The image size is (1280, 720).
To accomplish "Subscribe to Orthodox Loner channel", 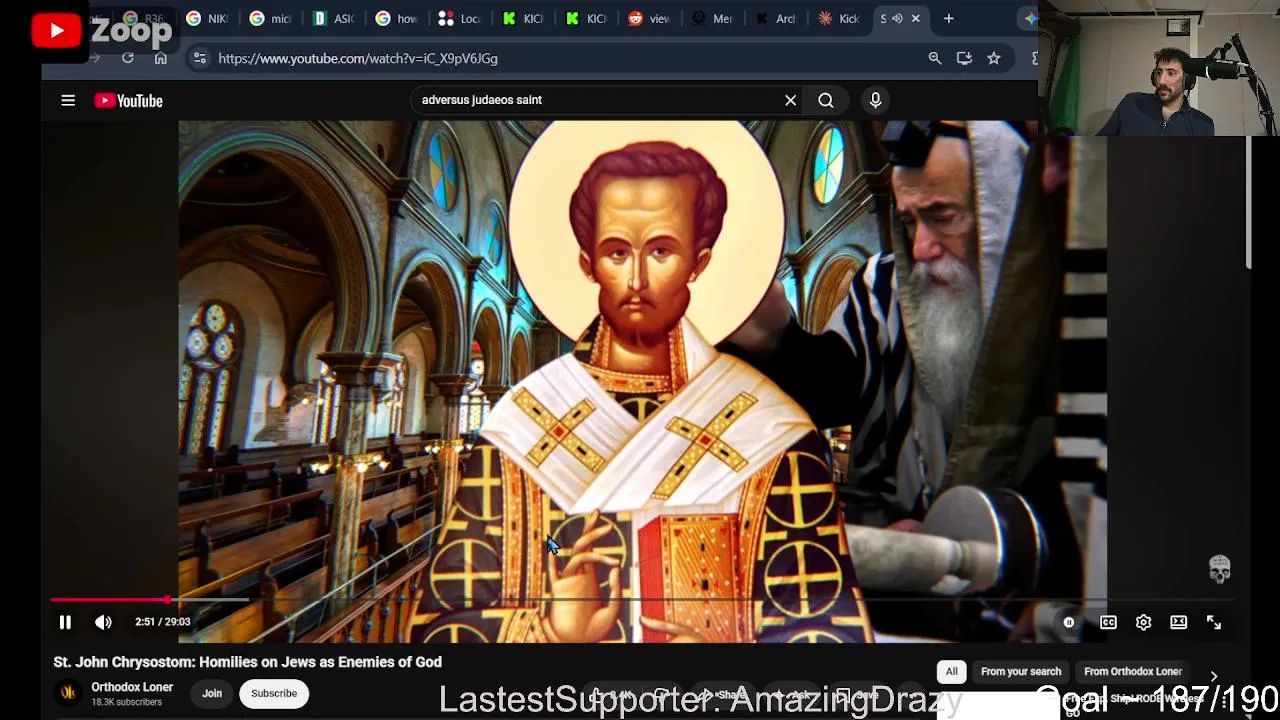I will [274, 693].
